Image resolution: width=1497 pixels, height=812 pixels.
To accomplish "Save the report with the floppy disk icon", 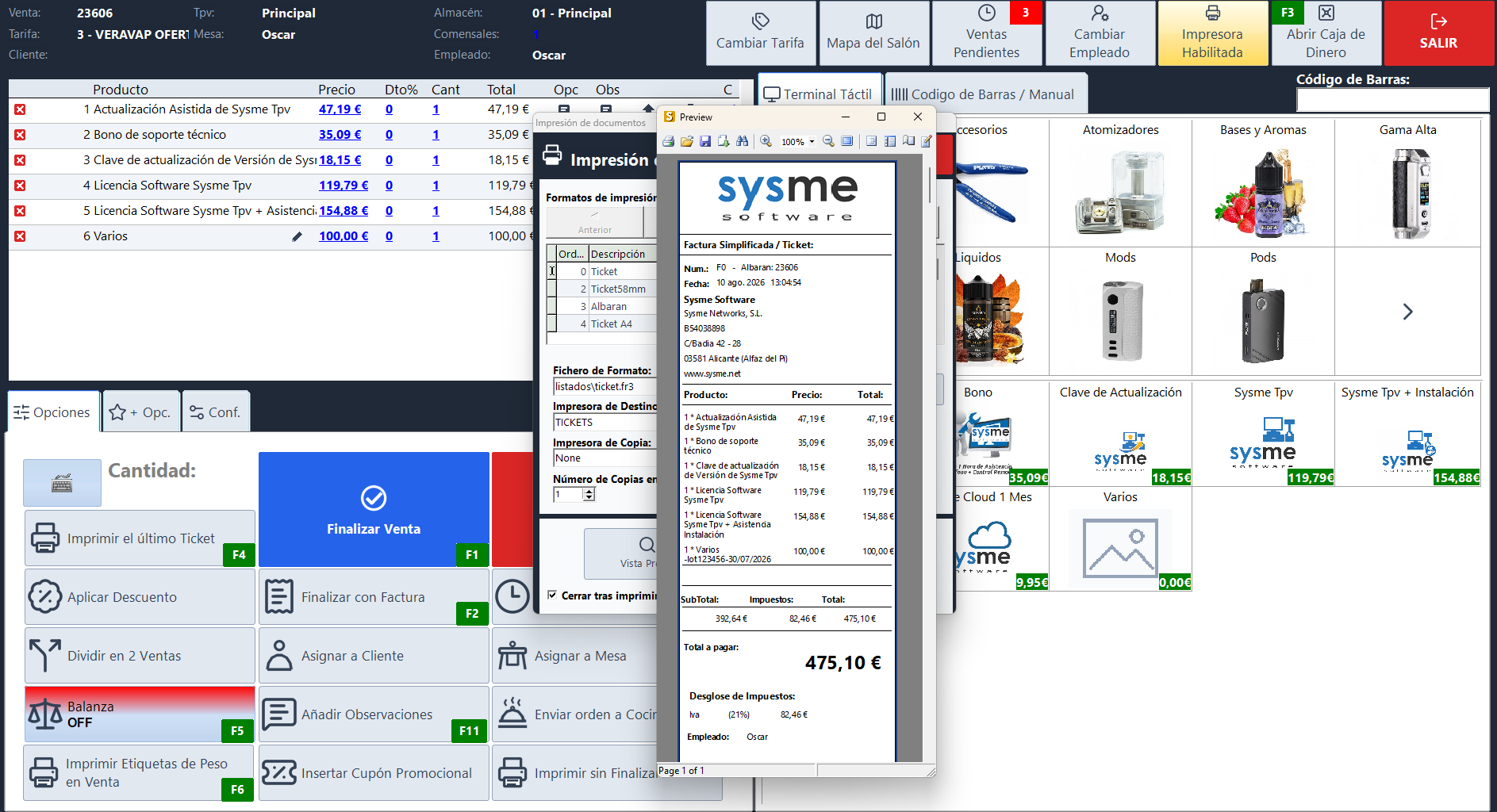I will (x=705, y=141).
